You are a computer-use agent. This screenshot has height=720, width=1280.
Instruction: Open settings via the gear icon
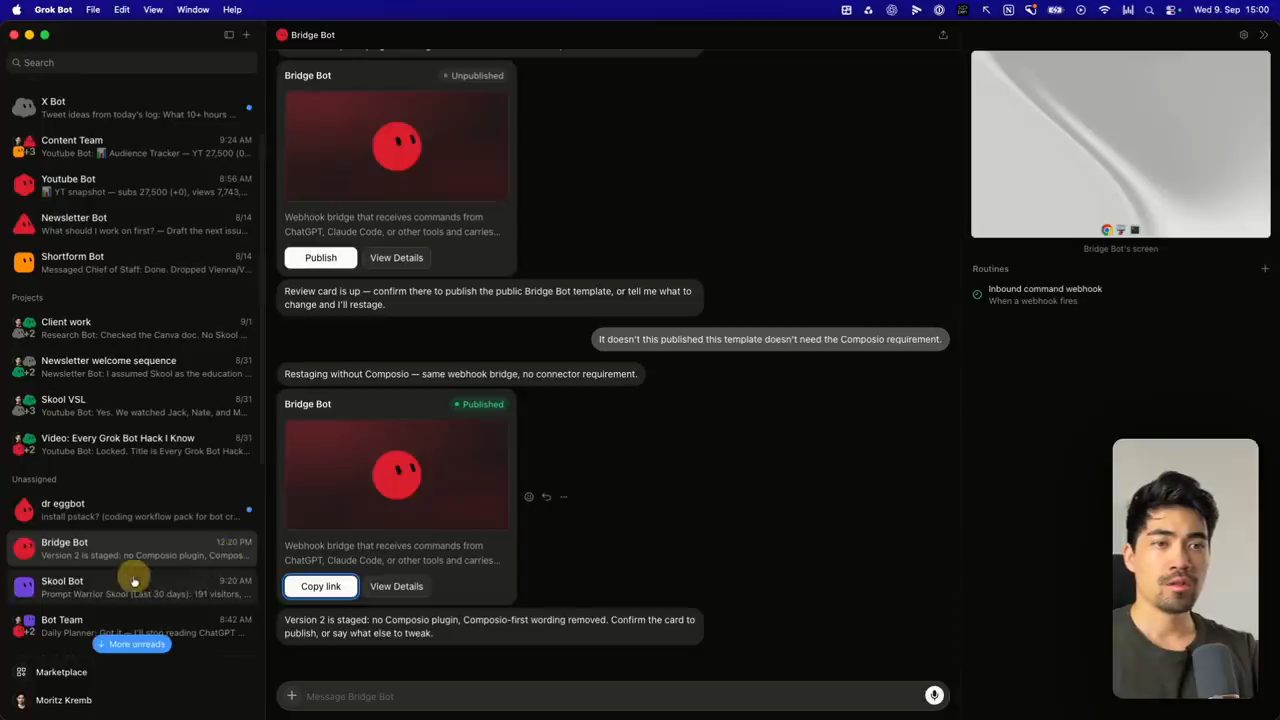pos(1244,35)
